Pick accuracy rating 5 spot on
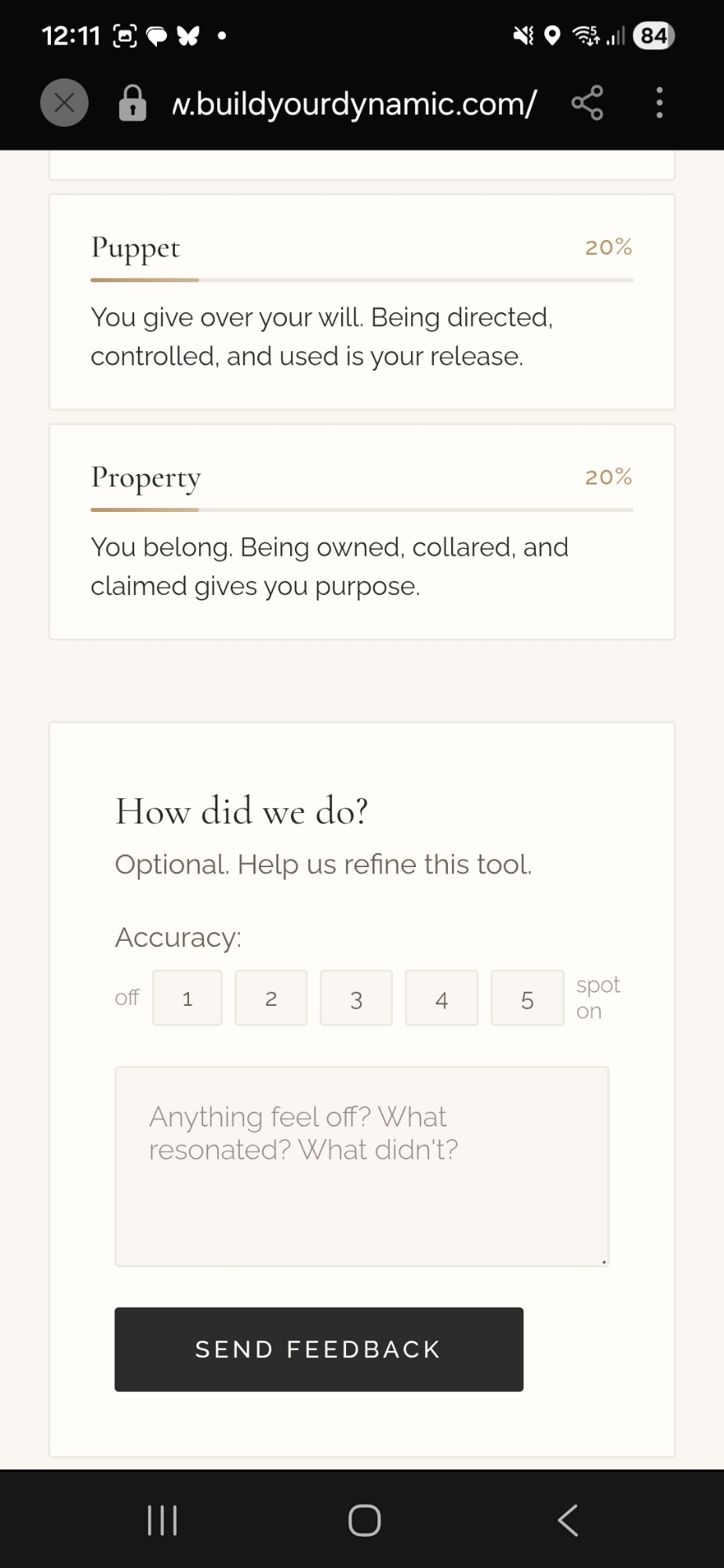Screen dimensions: 724x1568 click(527, 998)
